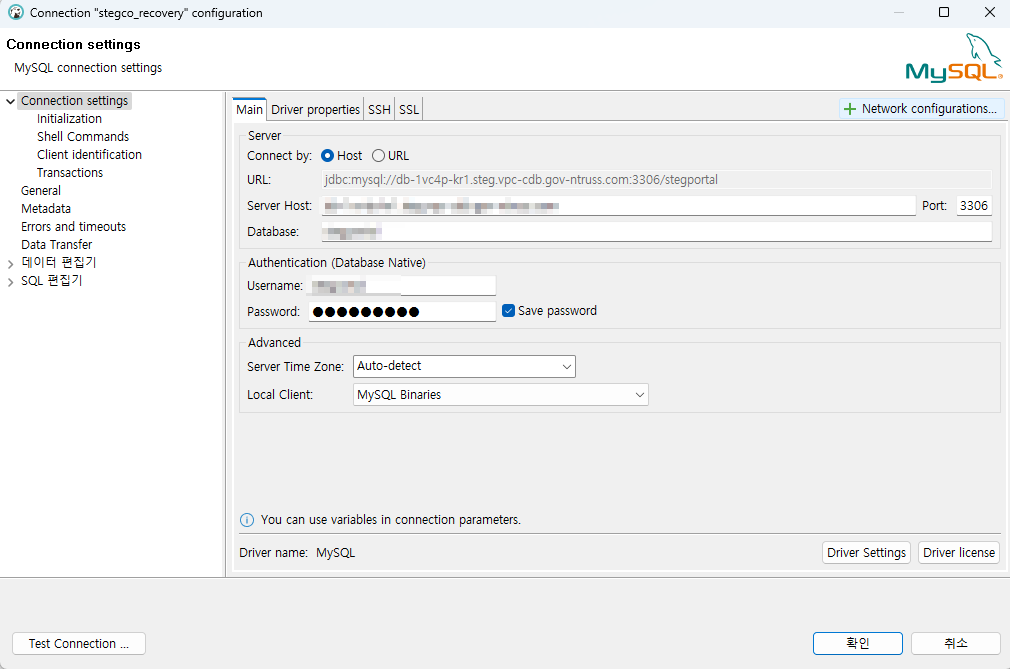The image size is (1010, 669).
Task: Open the Local Client dropdown
Action: 501,395
